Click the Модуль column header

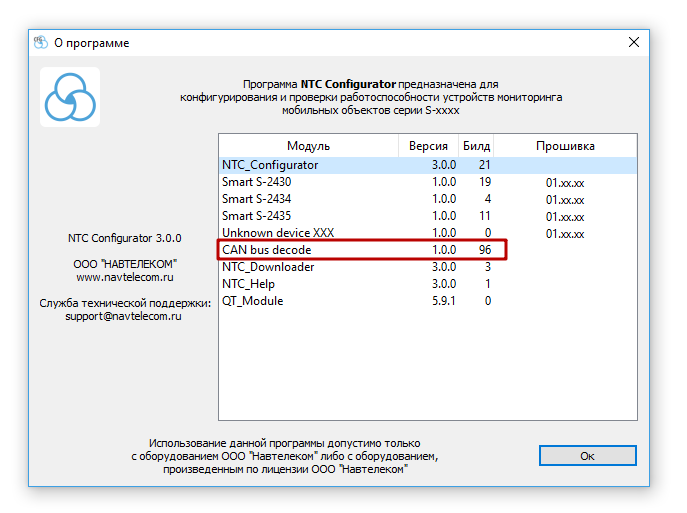[308, 146]
